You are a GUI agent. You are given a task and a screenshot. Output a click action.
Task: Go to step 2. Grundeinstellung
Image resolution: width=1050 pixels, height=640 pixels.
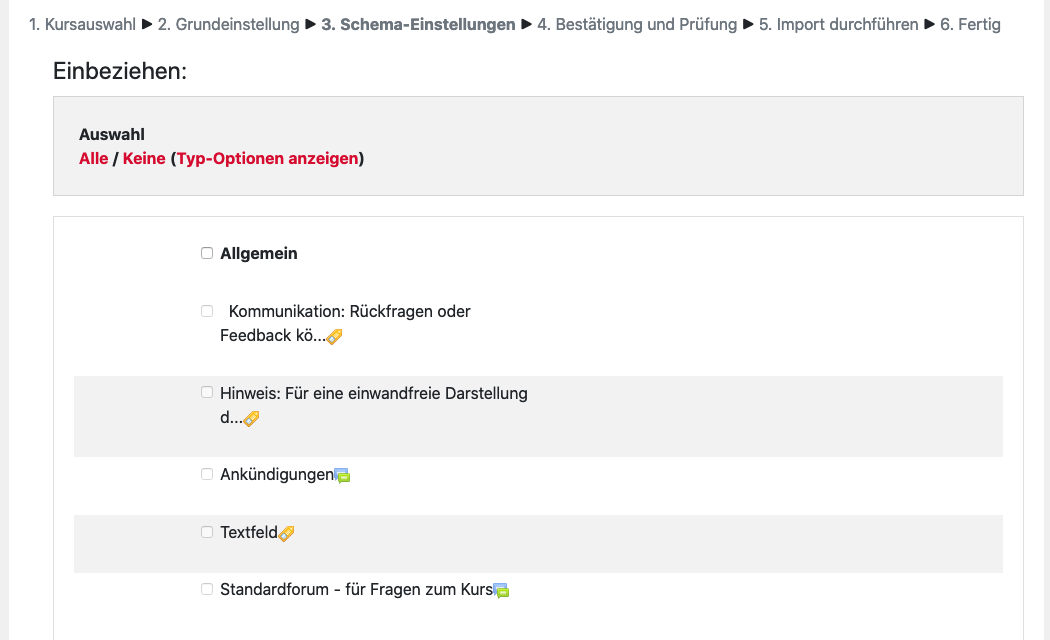[229, 24]
